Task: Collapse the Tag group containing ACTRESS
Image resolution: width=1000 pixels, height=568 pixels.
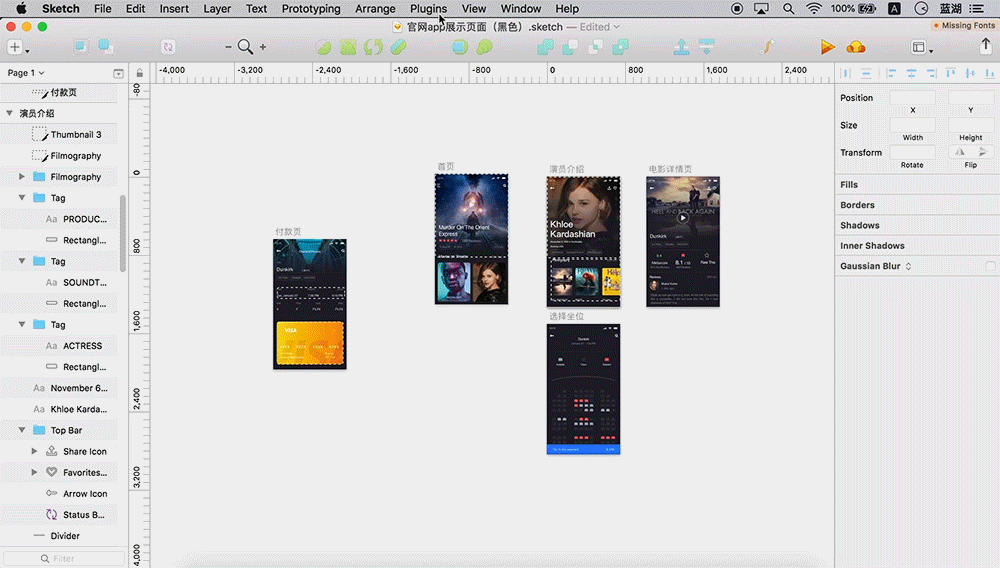Action: [x=22, y=324]
